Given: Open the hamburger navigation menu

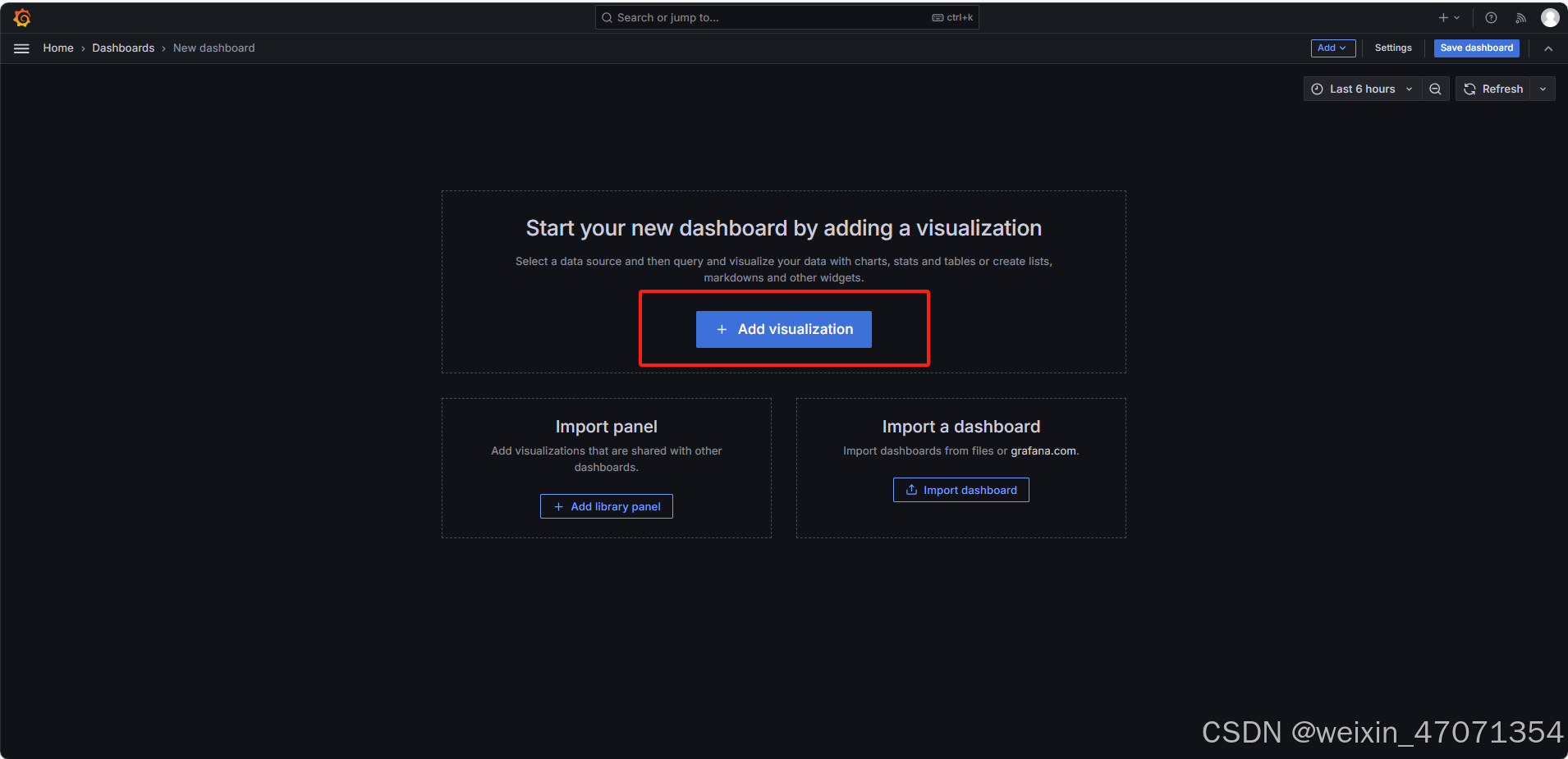Looking at the screenshot, I should pos(21,48).
